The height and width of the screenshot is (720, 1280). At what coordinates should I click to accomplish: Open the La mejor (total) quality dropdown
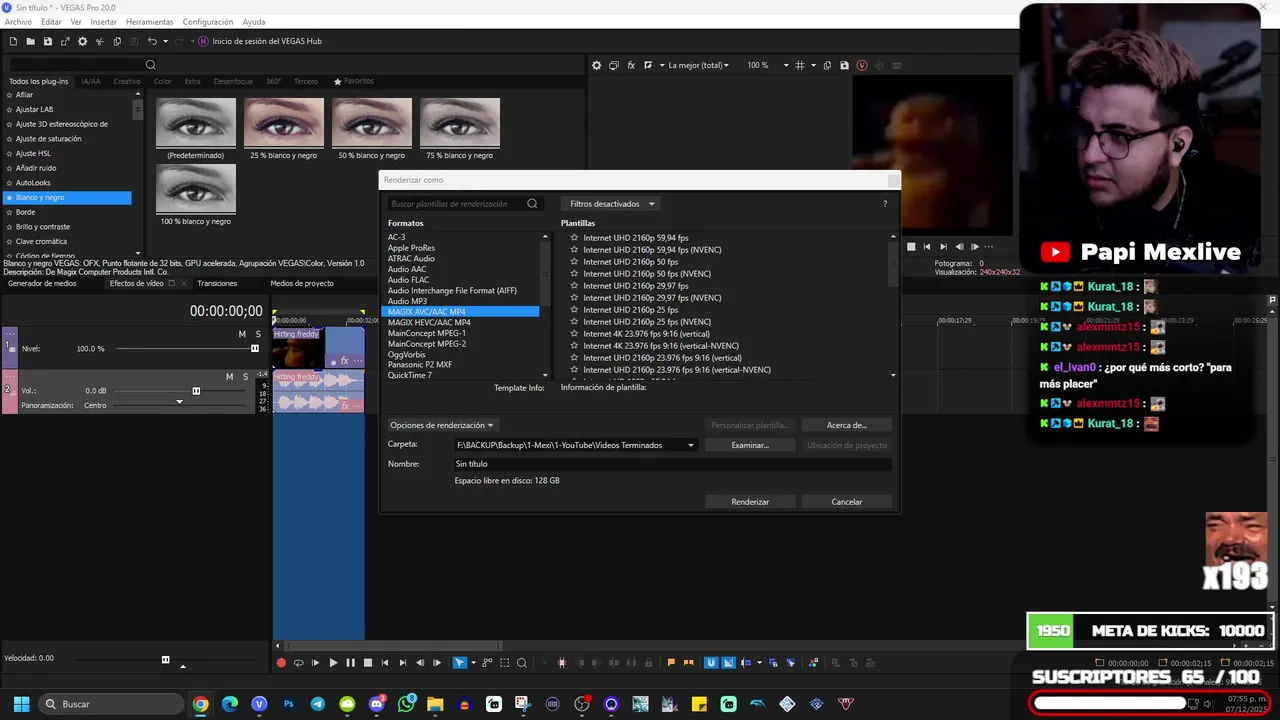[x=698, y=65]
